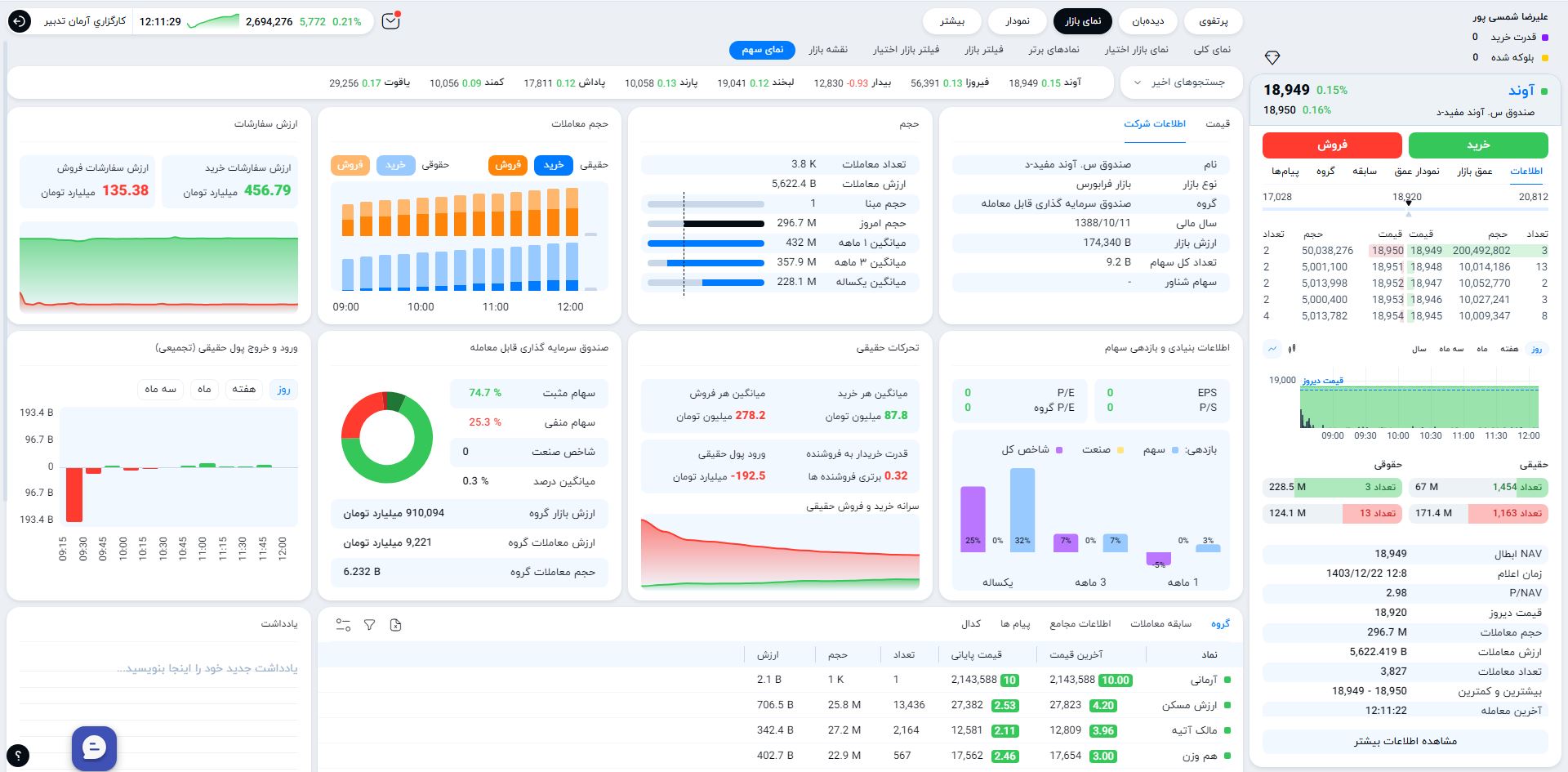The height and width of the screenshot is (772, 1568).
Task: Open کدال tab in the bottom table
Action: coord(971,624)
